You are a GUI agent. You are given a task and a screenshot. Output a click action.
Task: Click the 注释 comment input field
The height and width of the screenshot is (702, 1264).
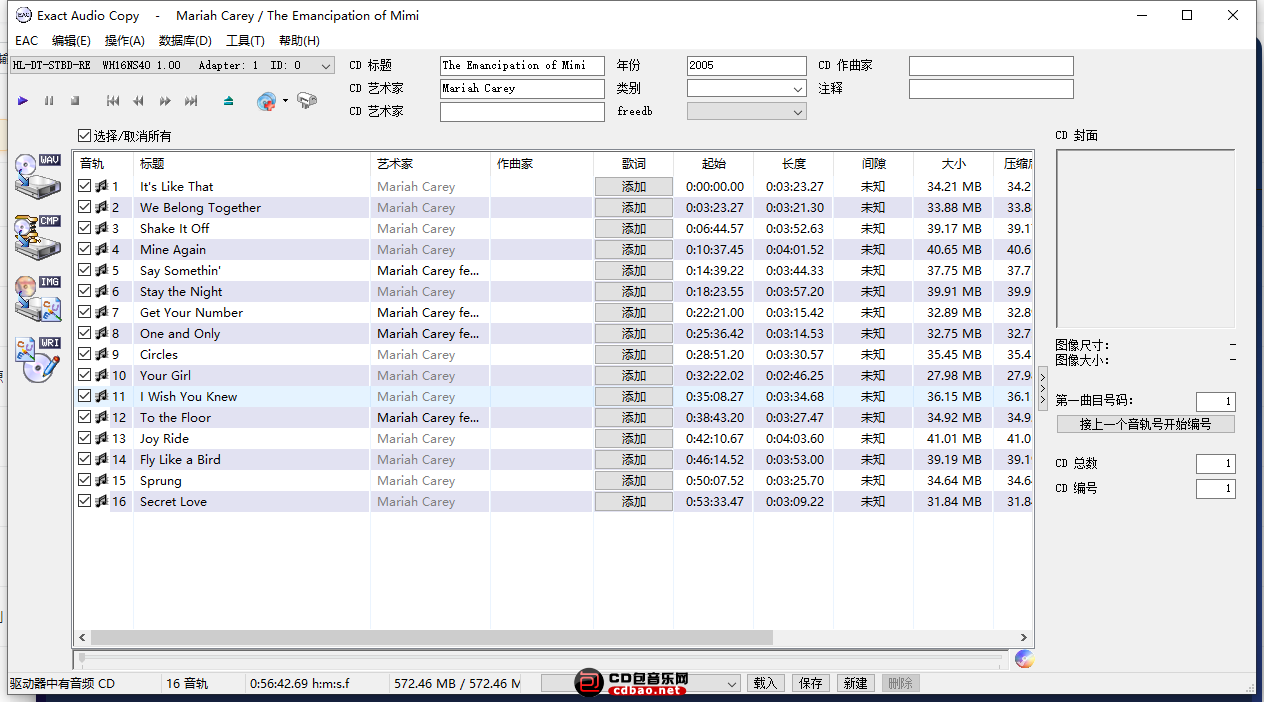991,89
